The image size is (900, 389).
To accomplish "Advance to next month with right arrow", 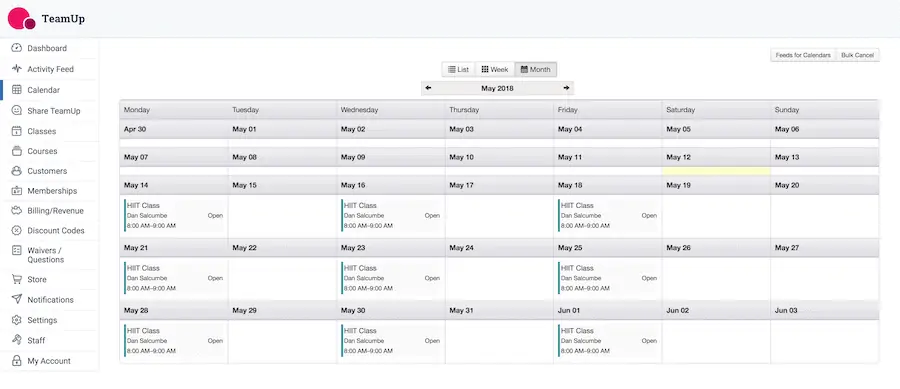I will pos(567,88).
